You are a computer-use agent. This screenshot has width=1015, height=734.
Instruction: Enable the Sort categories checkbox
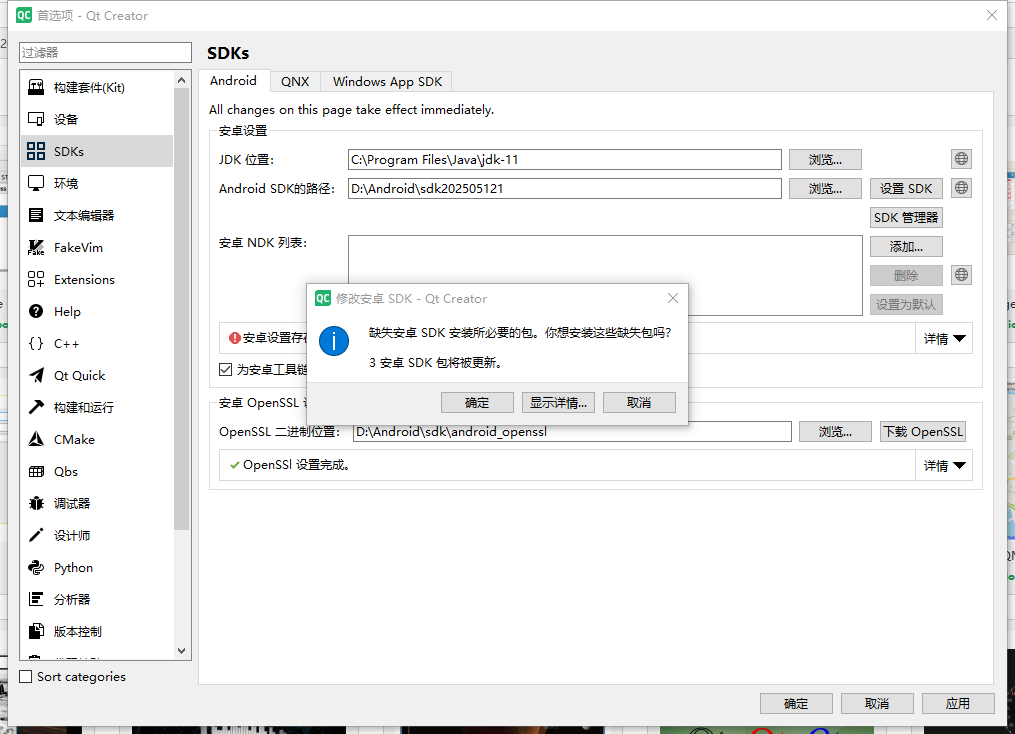(26, 676)
